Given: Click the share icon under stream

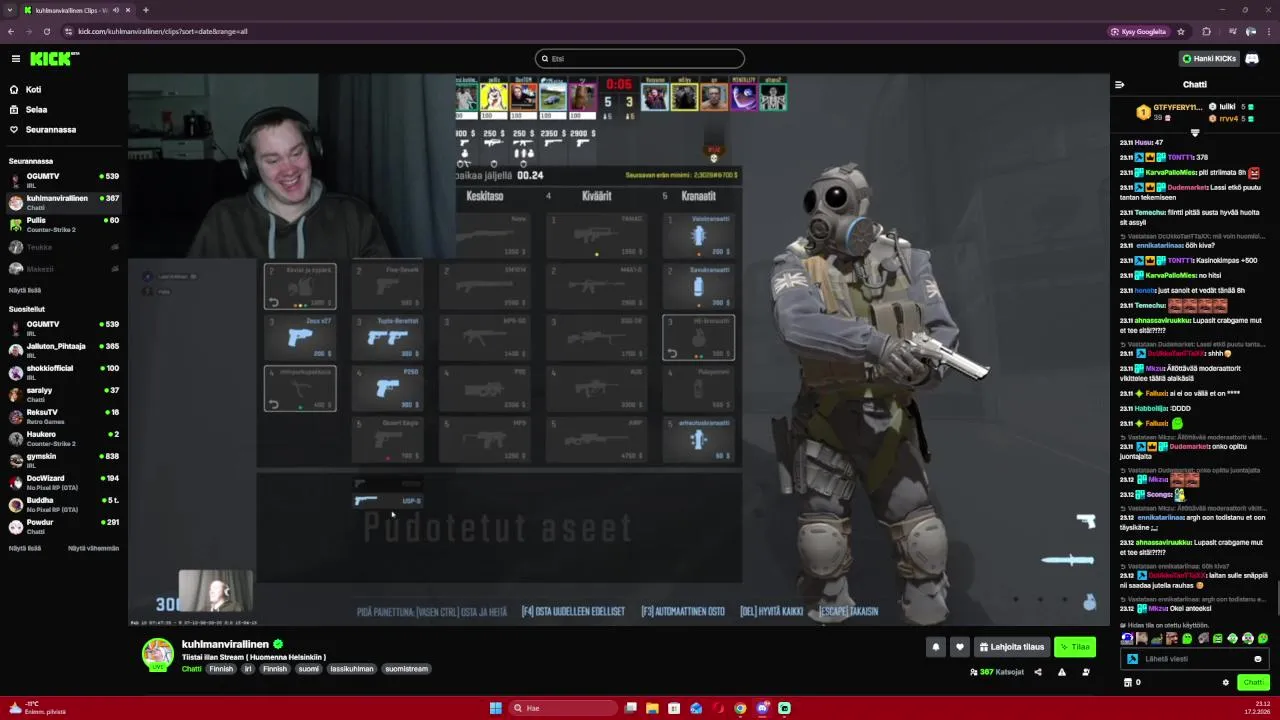Looking at the screenshot, I should tap(1037, 672).
